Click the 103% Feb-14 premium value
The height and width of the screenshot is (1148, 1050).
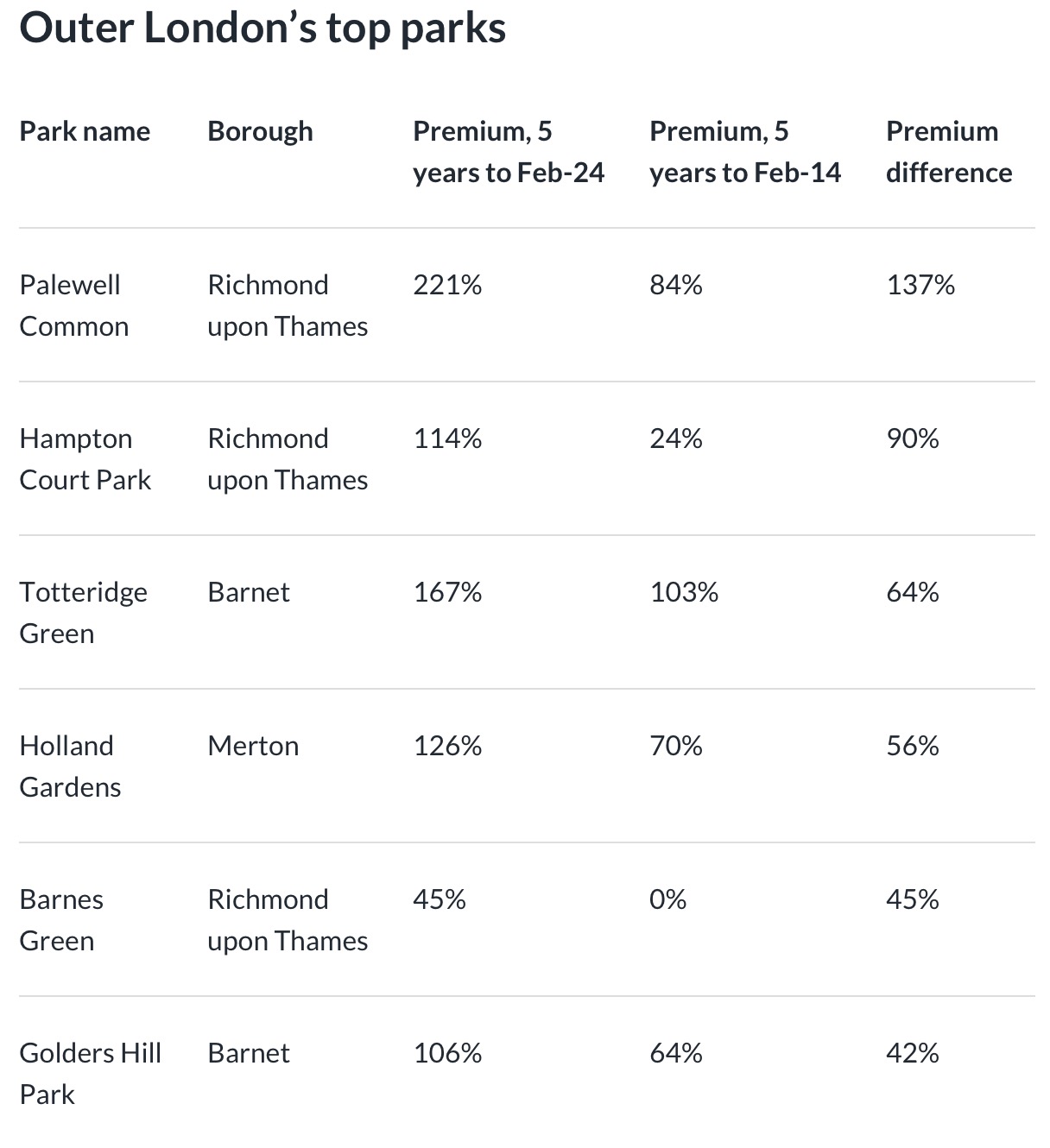[684, 592]
